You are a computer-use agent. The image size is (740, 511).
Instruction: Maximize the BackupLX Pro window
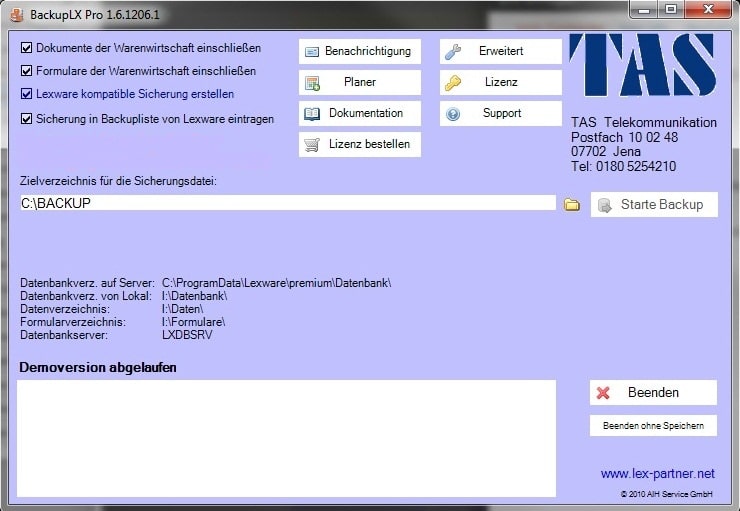tap(671, 9)
